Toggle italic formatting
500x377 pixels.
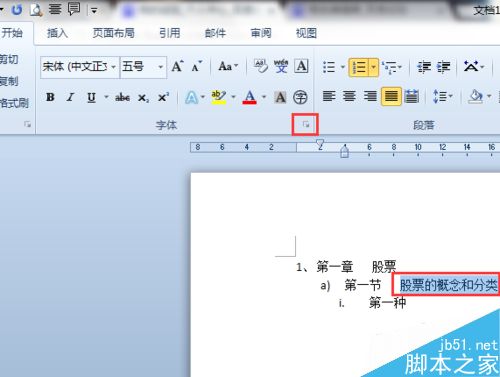click(71, 97)
